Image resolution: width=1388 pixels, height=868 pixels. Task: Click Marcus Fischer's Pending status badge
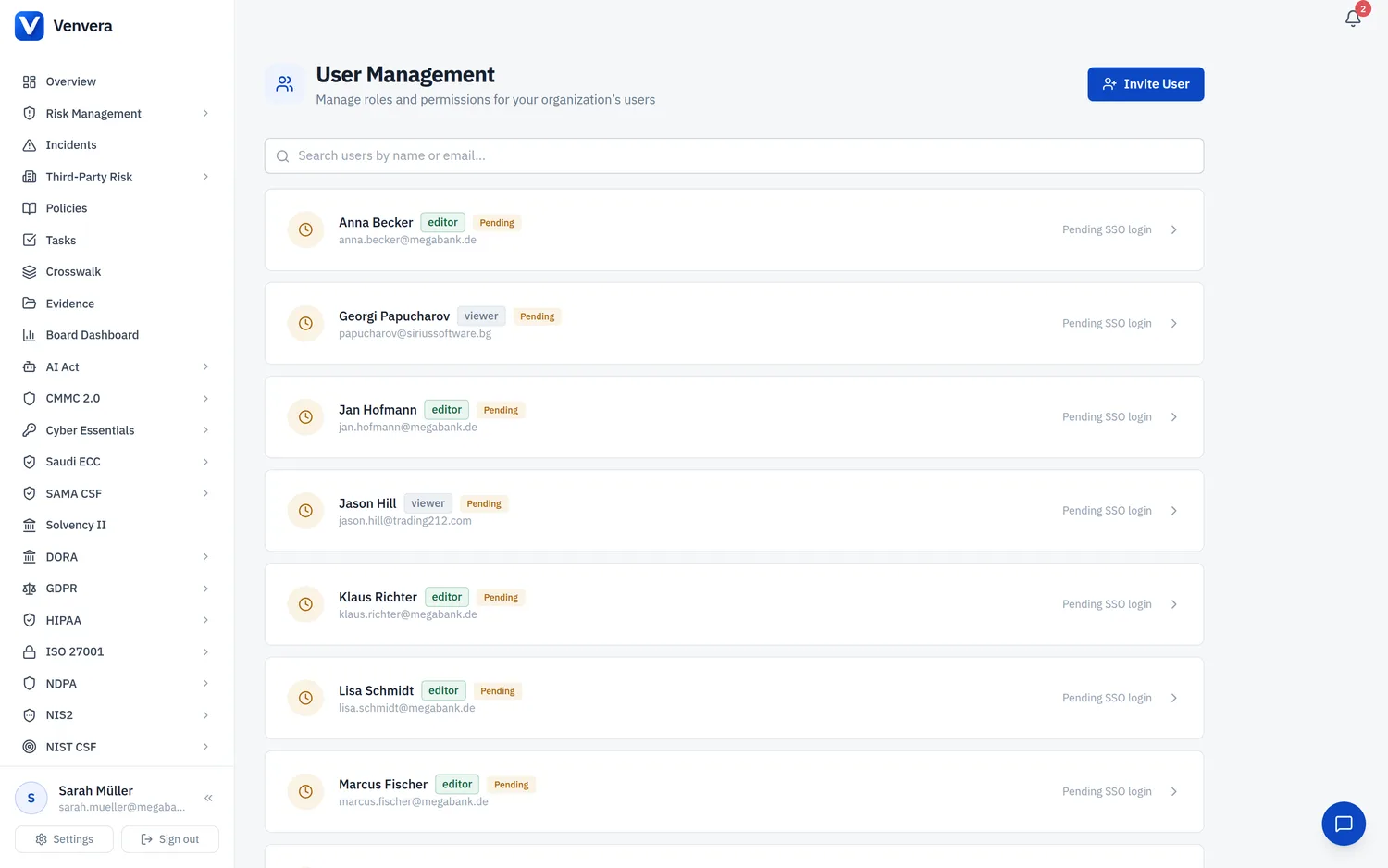click(512, 785)
